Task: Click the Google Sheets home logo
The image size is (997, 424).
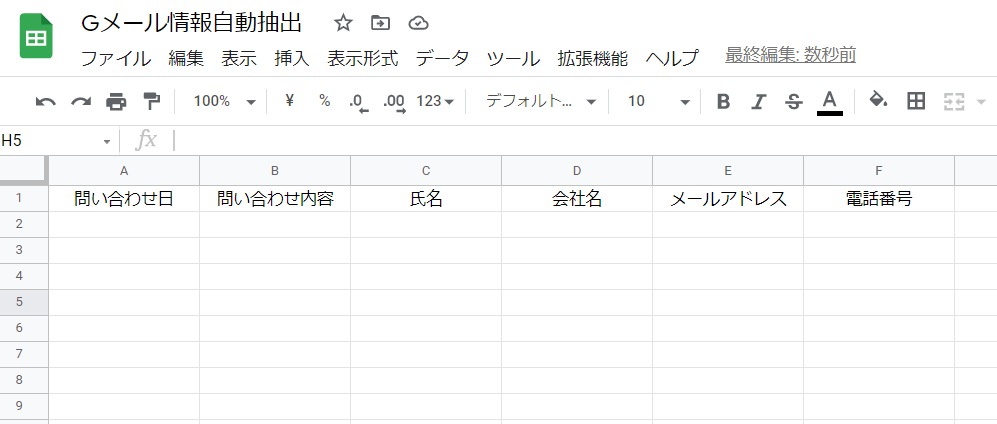Action: (36, 37)
